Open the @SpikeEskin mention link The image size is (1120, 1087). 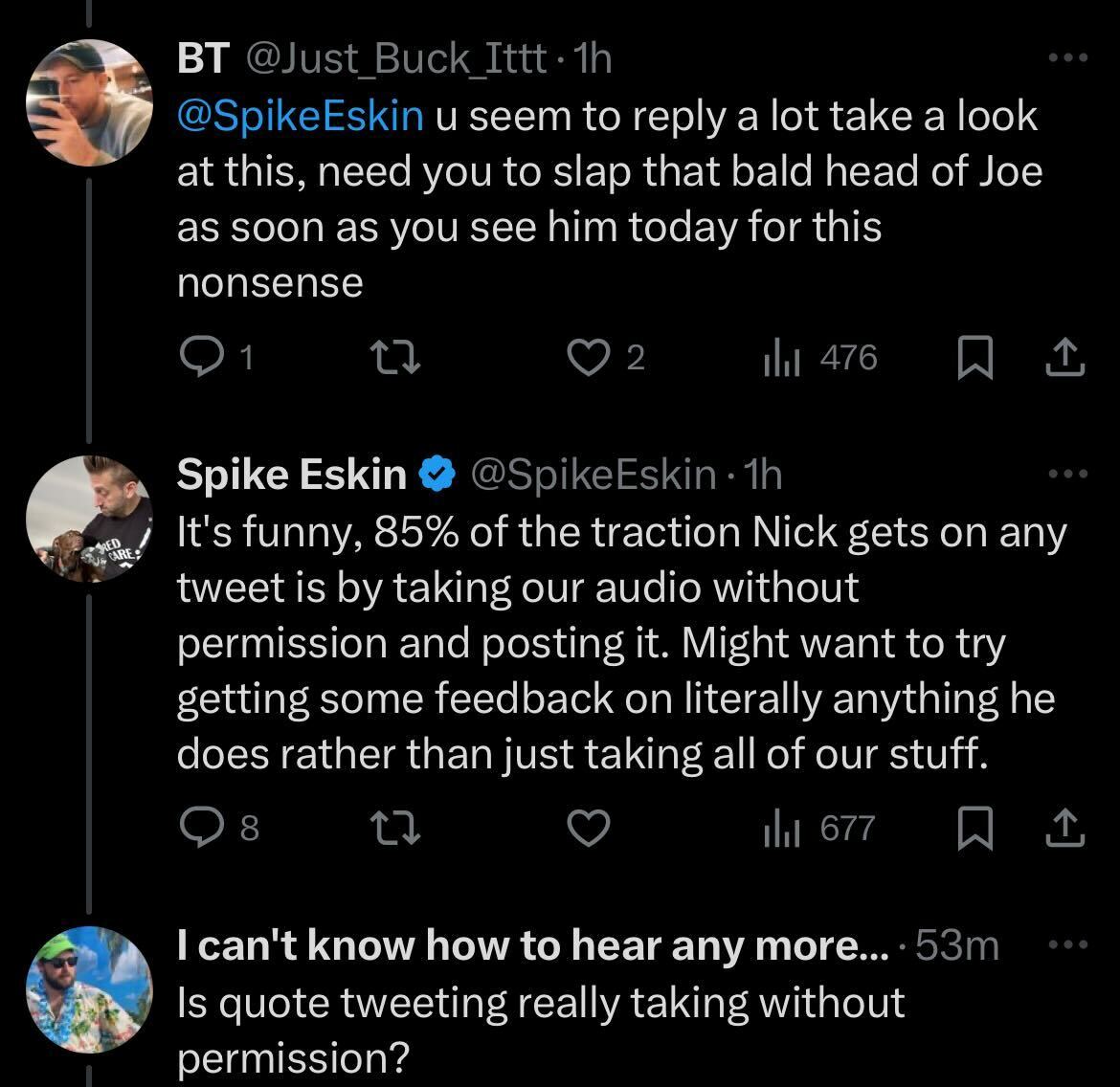[300, 116]
